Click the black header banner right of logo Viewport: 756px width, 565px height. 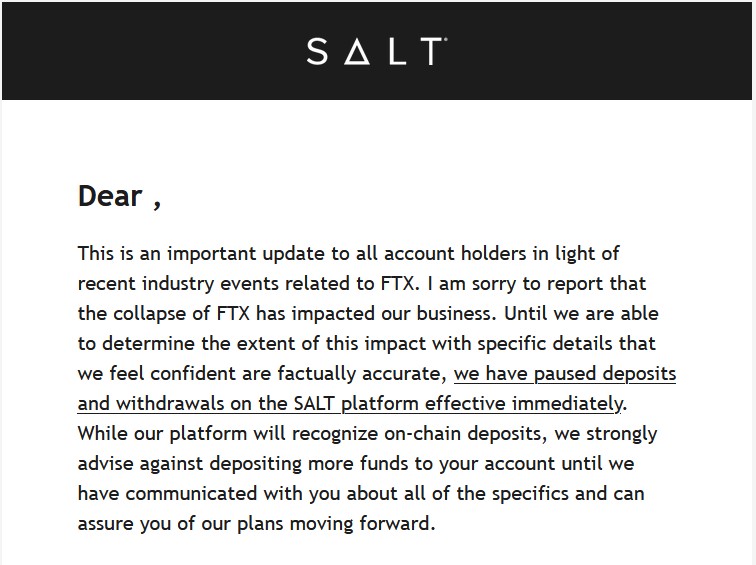(x=600, y=51)
